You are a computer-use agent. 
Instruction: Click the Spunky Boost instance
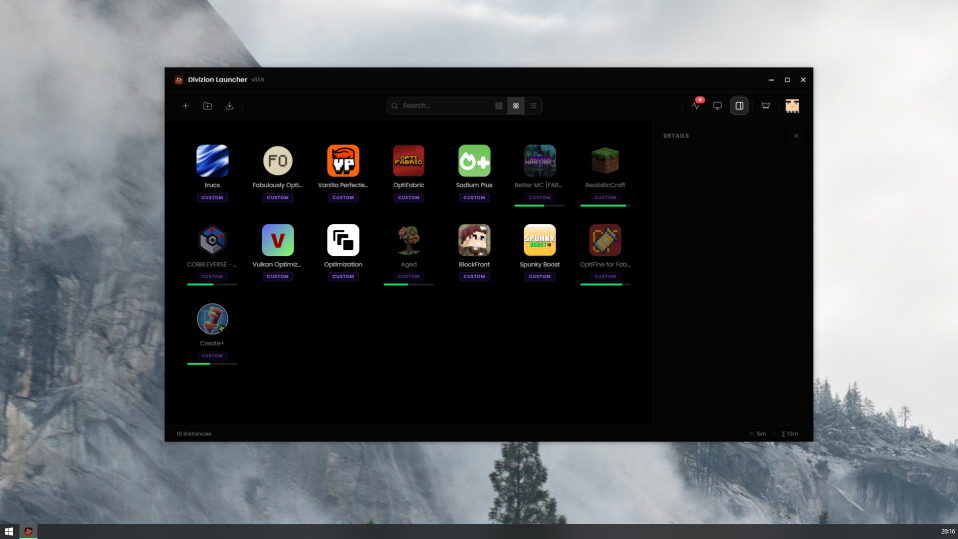pyautogui.click(x=540, y=240)
